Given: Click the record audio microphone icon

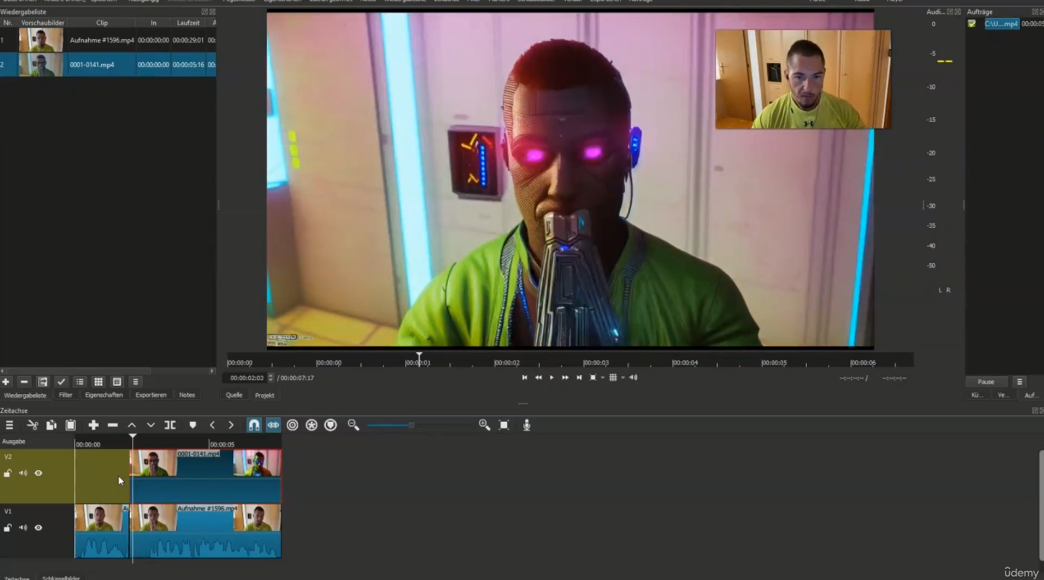Looking at the screenshot, I should (526, 425).
